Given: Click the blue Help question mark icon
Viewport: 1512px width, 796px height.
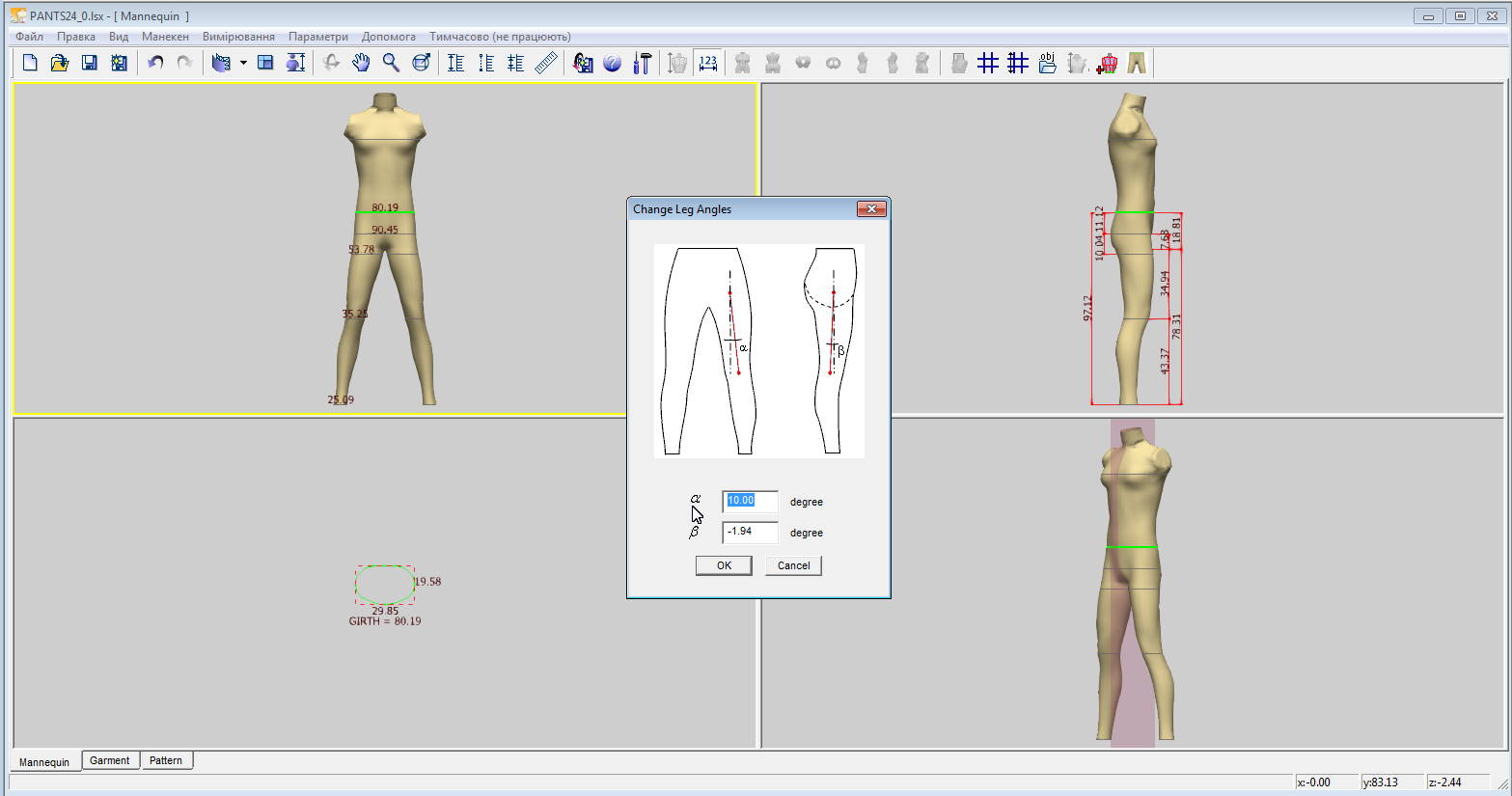Looking at the screenshot, I should pos(612,64).
